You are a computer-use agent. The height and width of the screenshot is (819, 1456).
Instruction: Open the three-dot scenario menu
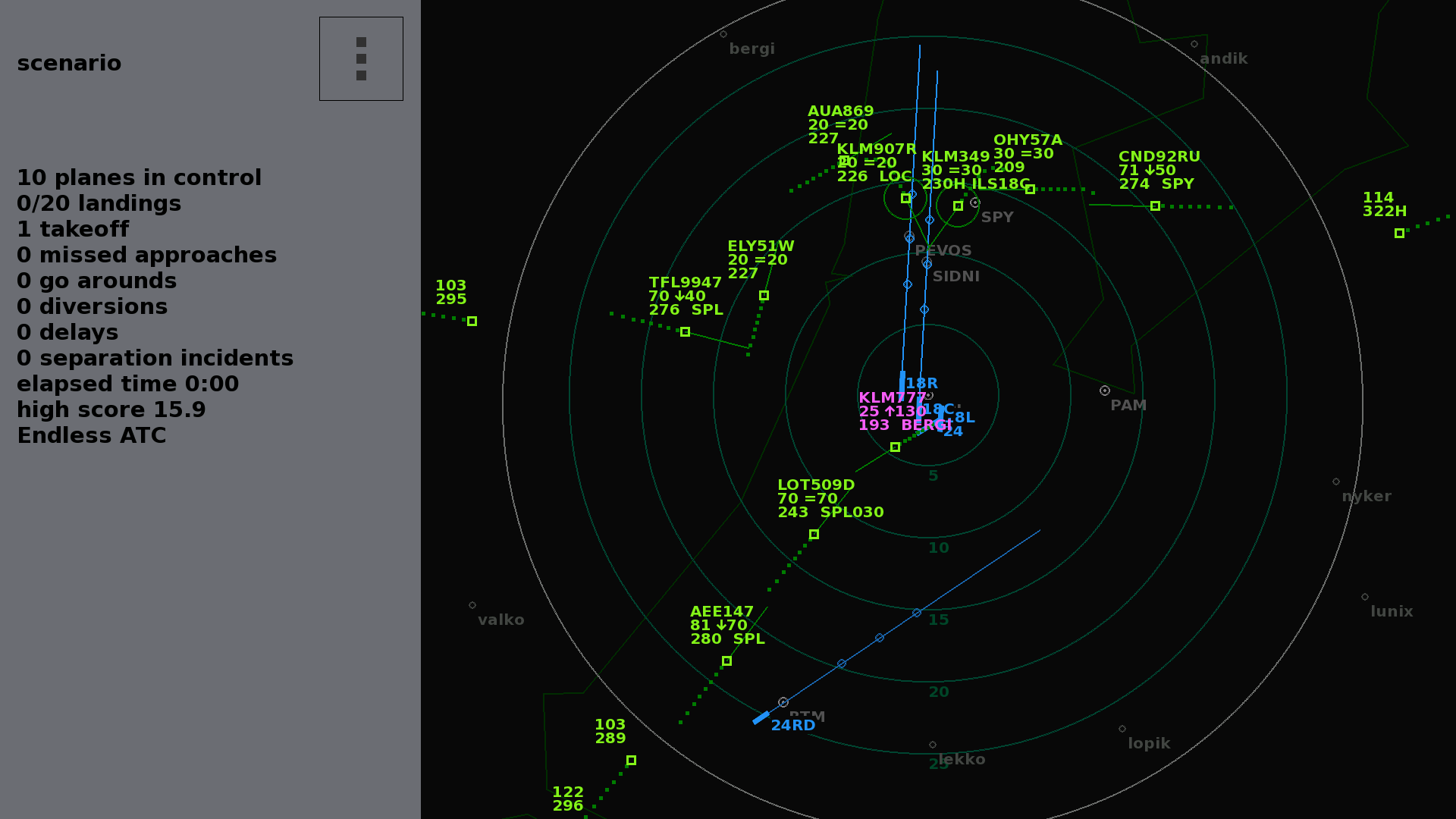[361, 58]
